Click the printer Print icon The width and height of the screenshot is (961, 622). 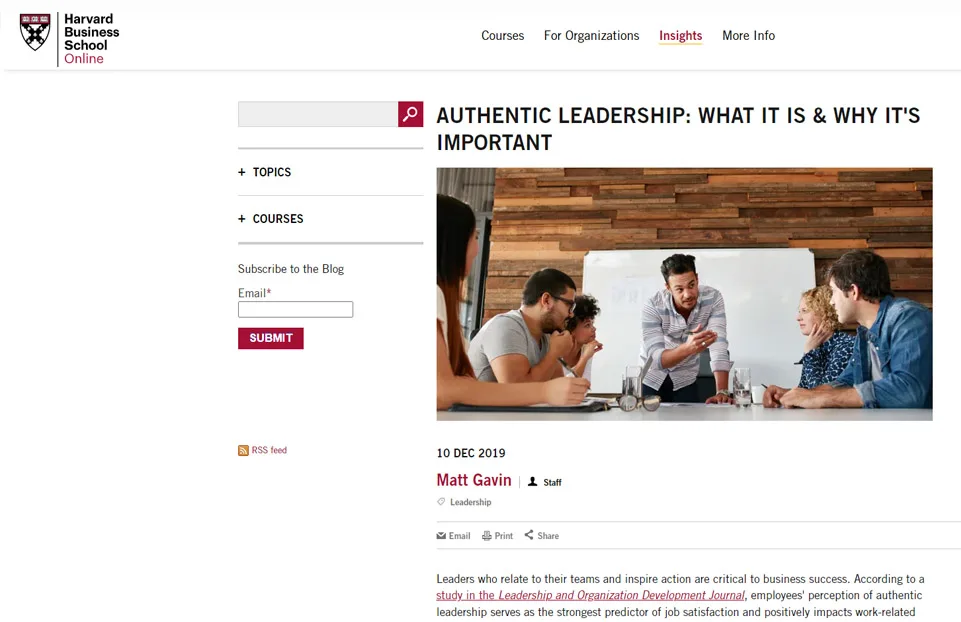click(x=487, y=536)
